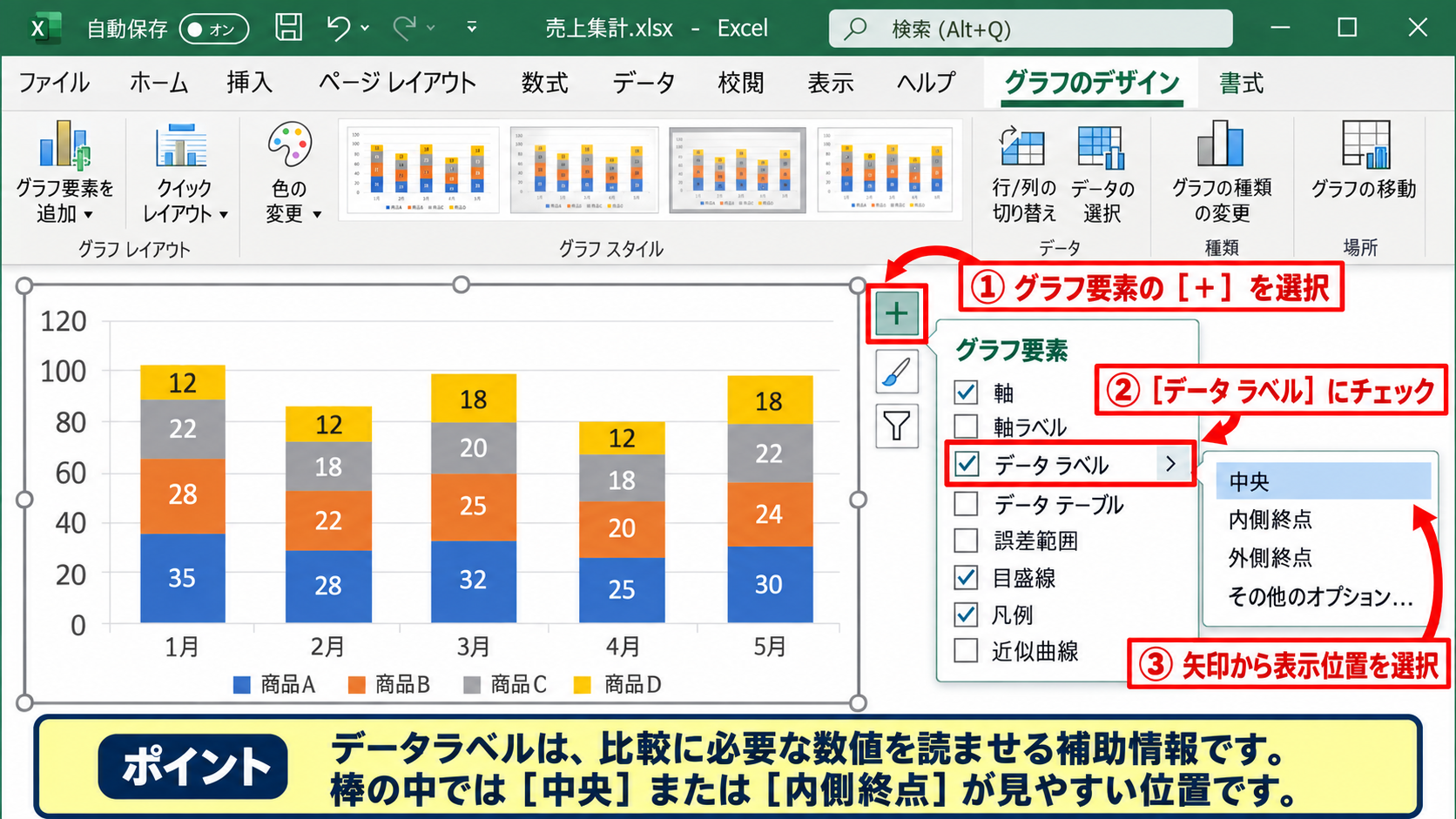1456x819 pixels.
Task: Undo the last action
Action: point(338,28)
